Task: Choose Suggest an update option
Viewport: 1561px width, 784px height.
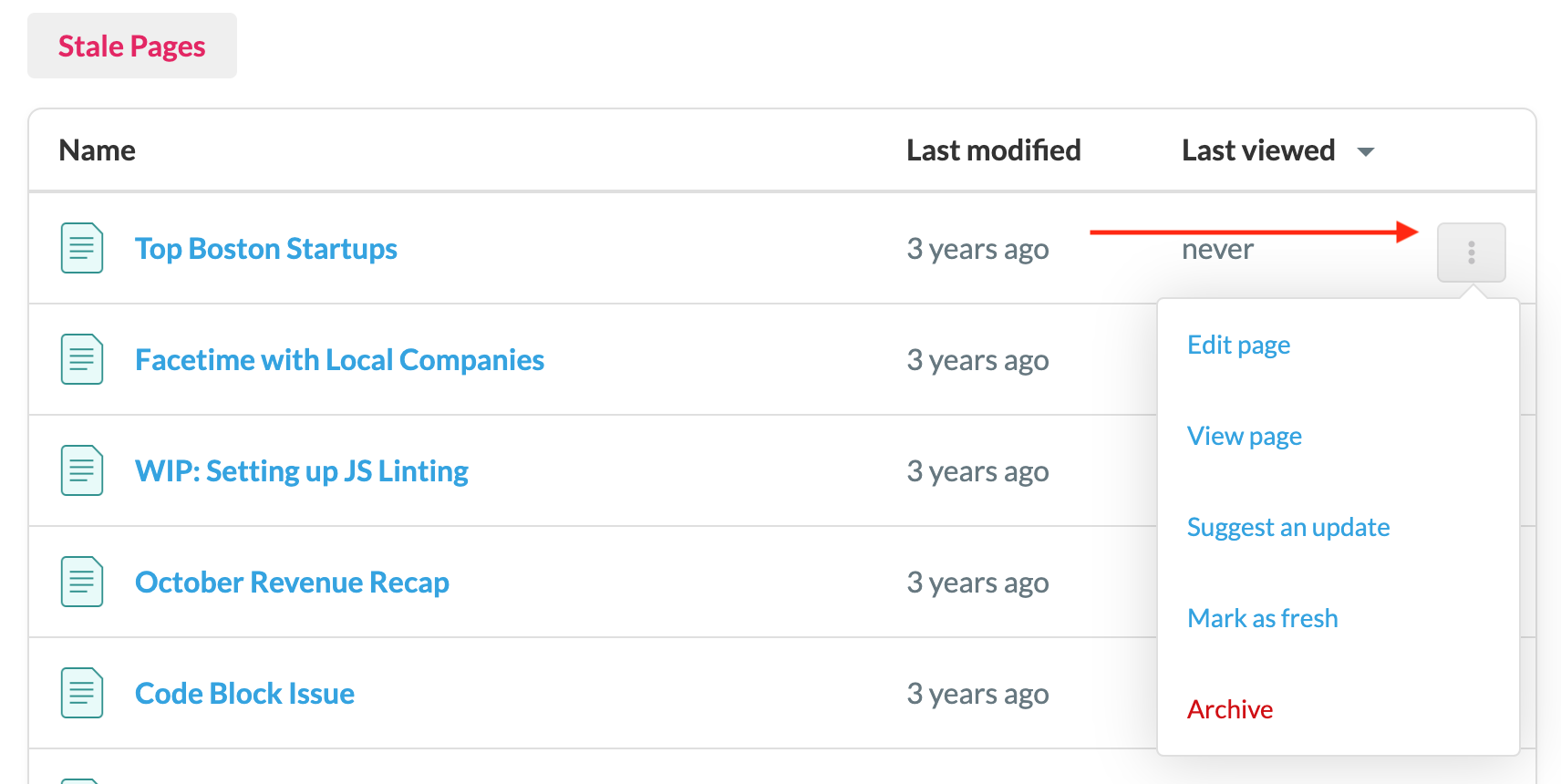Action: pos(1287,527)
